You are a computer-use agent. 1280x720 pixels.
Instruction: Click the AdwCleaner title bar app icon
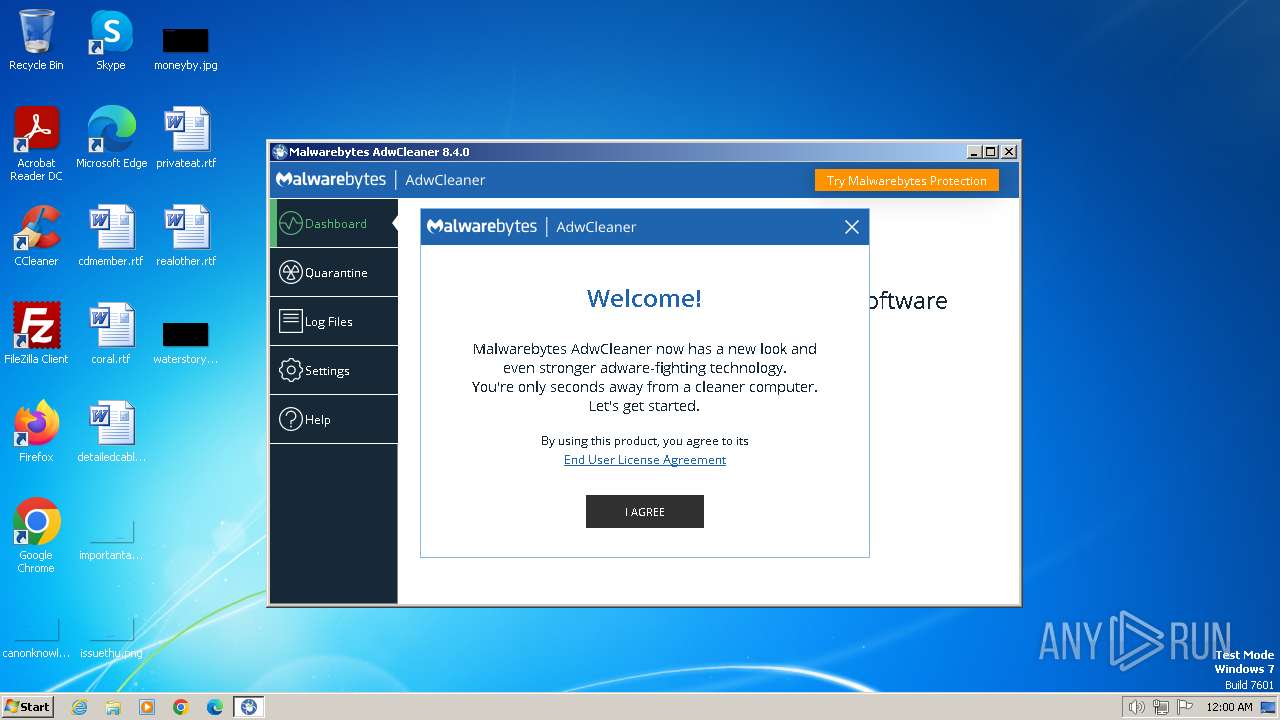(279, 152)
